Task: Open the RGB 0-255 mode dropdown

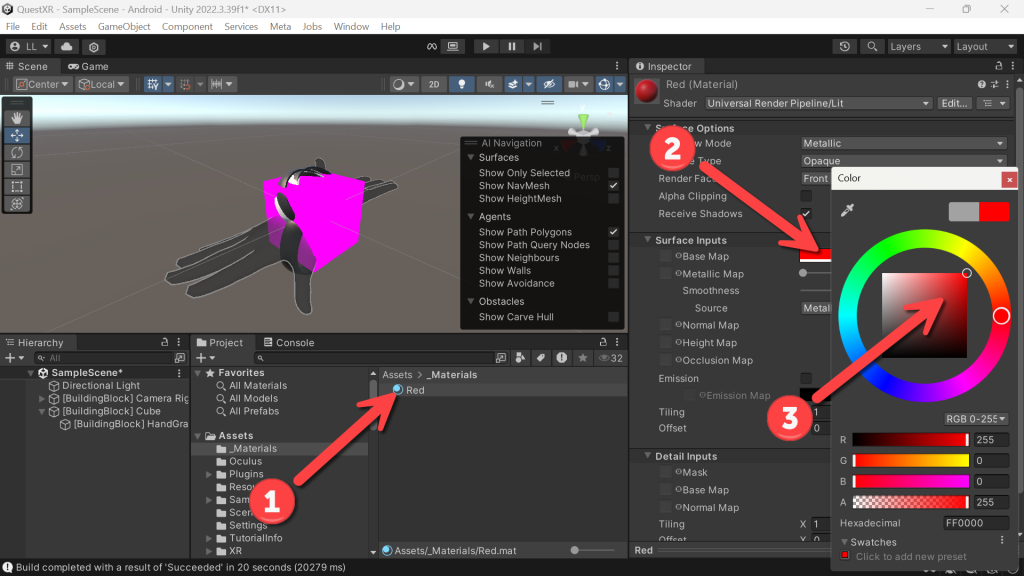Action: tap(976, 419)
